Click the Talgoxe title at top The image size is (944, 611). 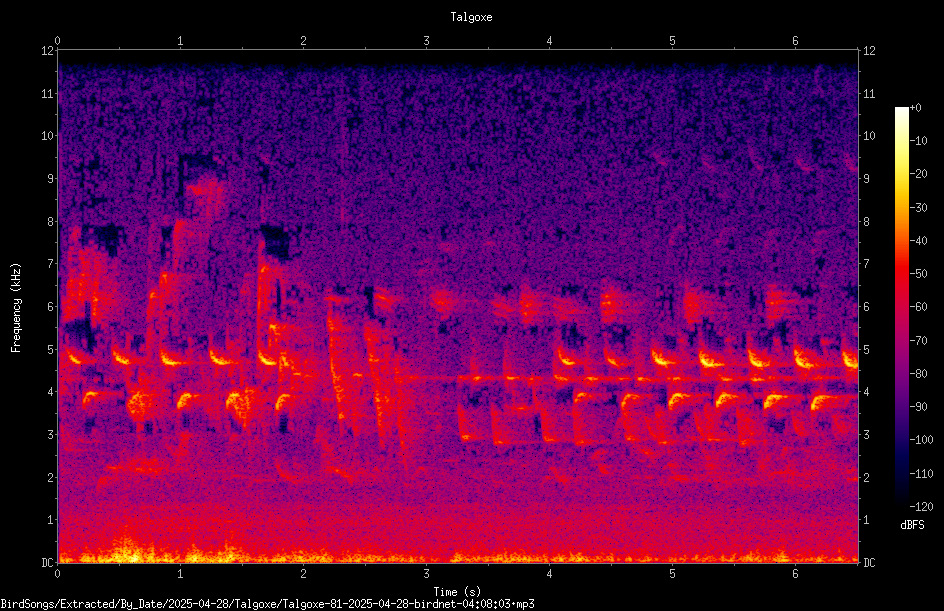tap(471, 17)
